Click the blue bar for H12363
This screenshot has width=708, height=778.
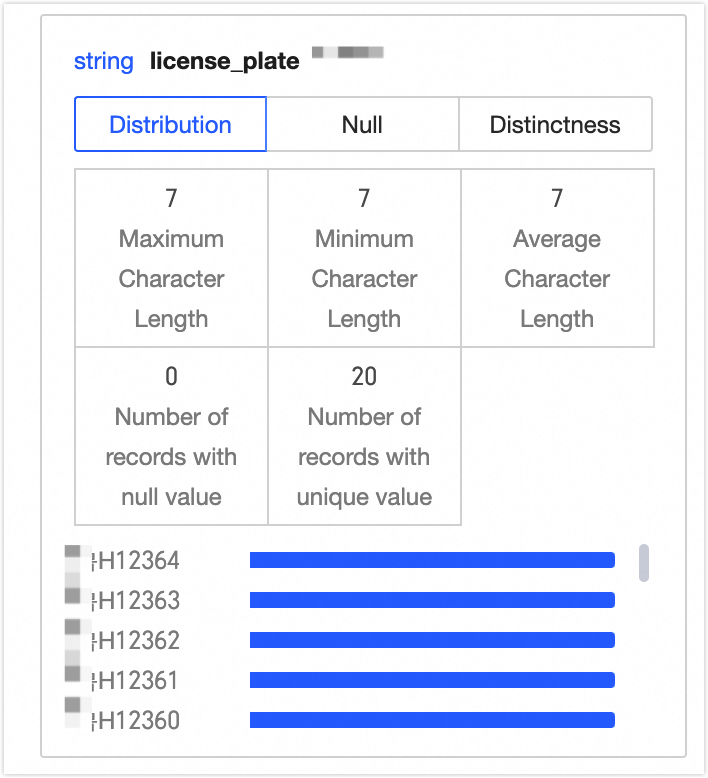point(432,600)
